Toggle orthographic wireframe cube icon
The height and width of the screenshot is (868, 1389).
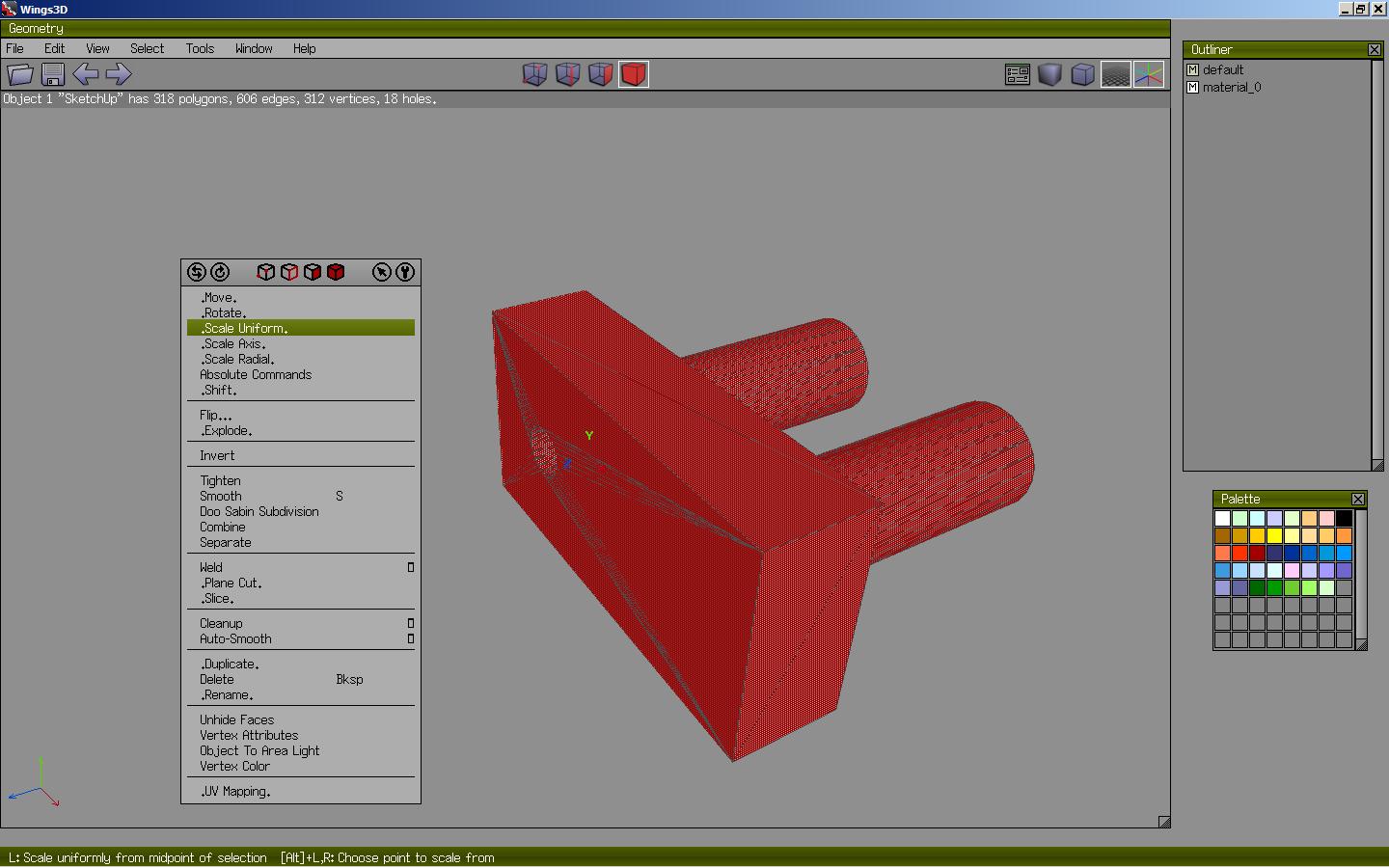coord(1083,74)
